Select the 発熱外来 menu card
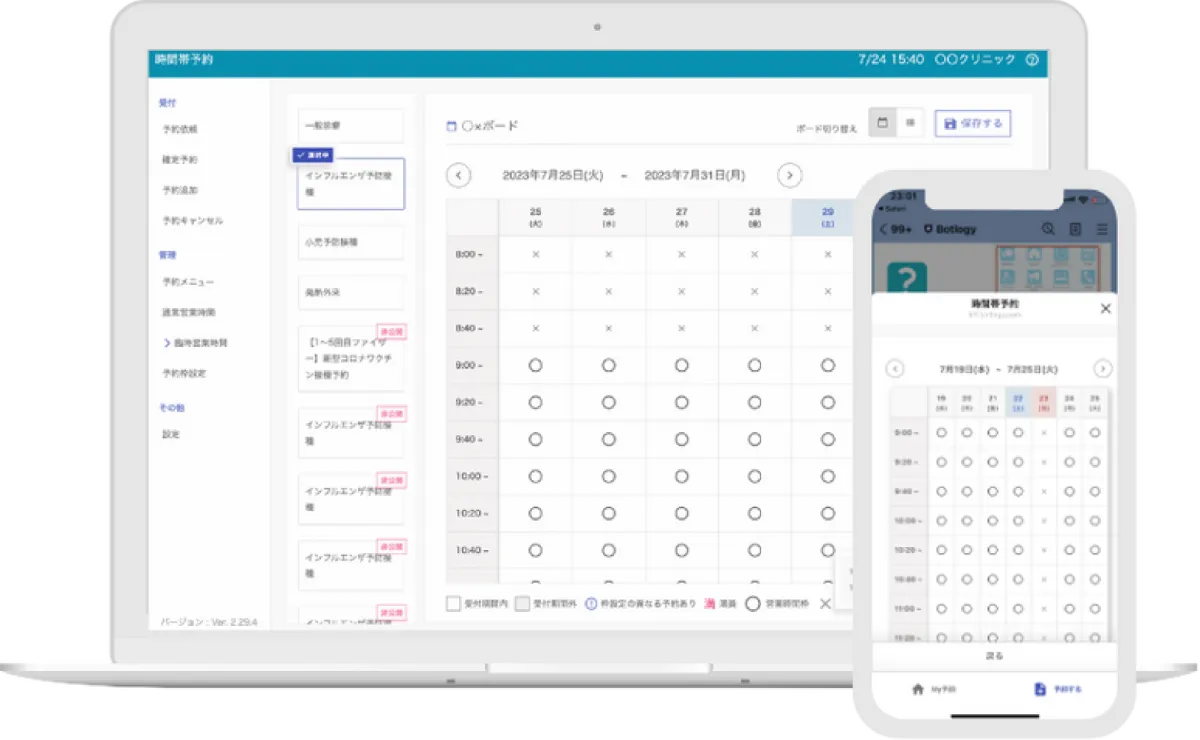The image size is (1200, 740). [x=349, y=291]
